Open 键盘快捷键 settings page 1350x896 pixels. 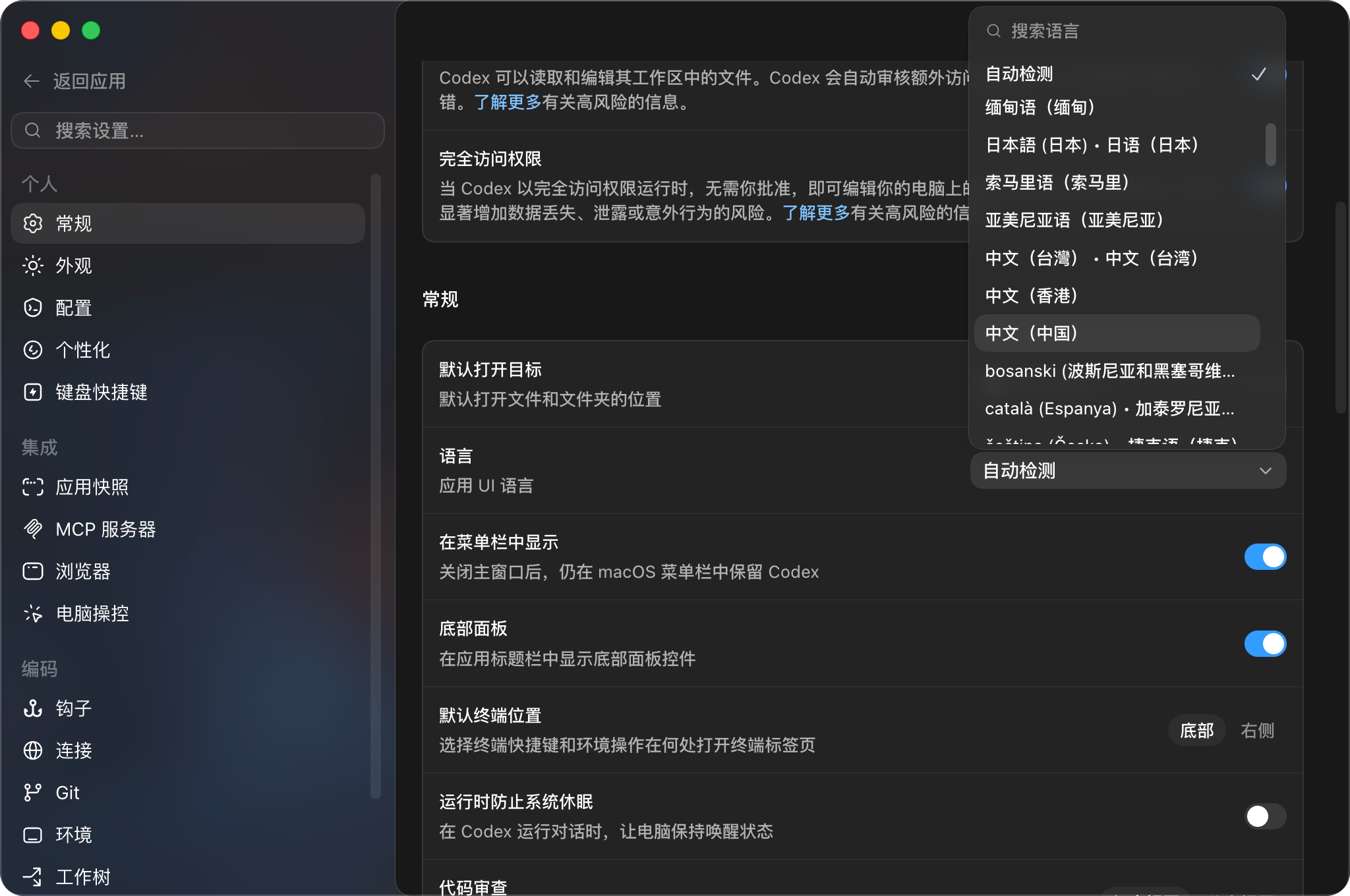tap(188, 392)
